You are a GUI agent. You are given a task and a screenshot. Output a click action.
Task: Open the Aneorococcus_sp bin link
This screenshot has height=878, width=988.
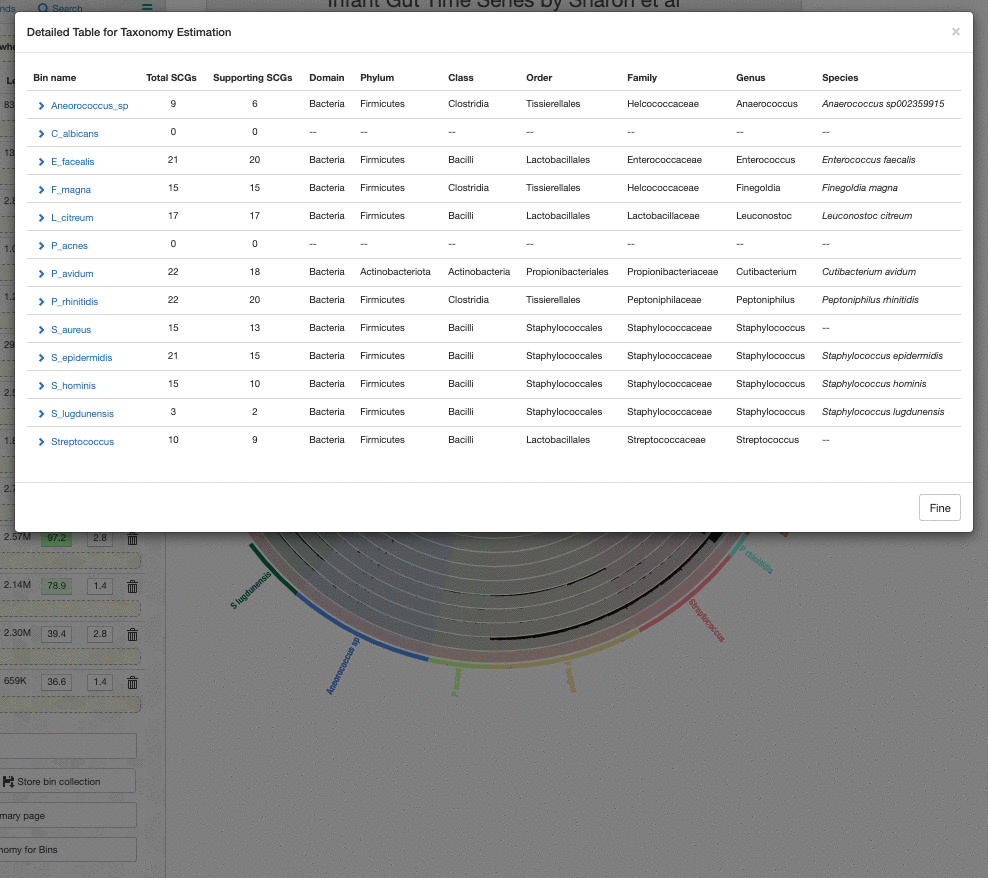pos(89,106)
